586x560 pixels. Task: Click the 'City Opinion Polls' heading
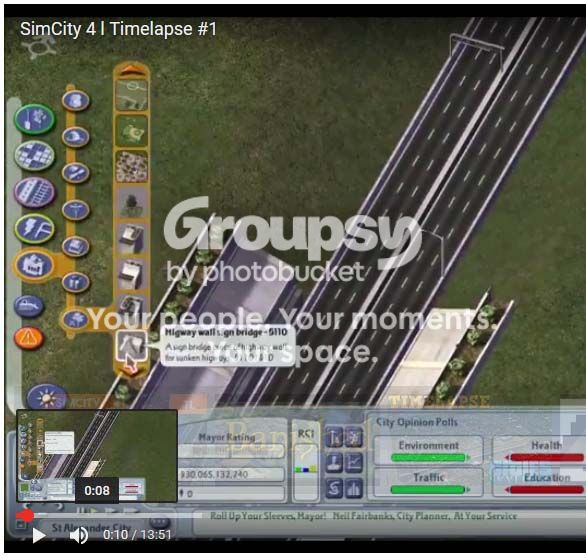pos(417,422)
